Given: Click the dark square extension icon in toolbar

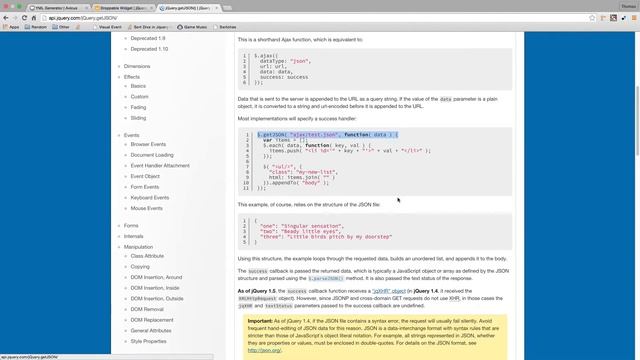Looking at the screenshot, I should click(613, 18).
